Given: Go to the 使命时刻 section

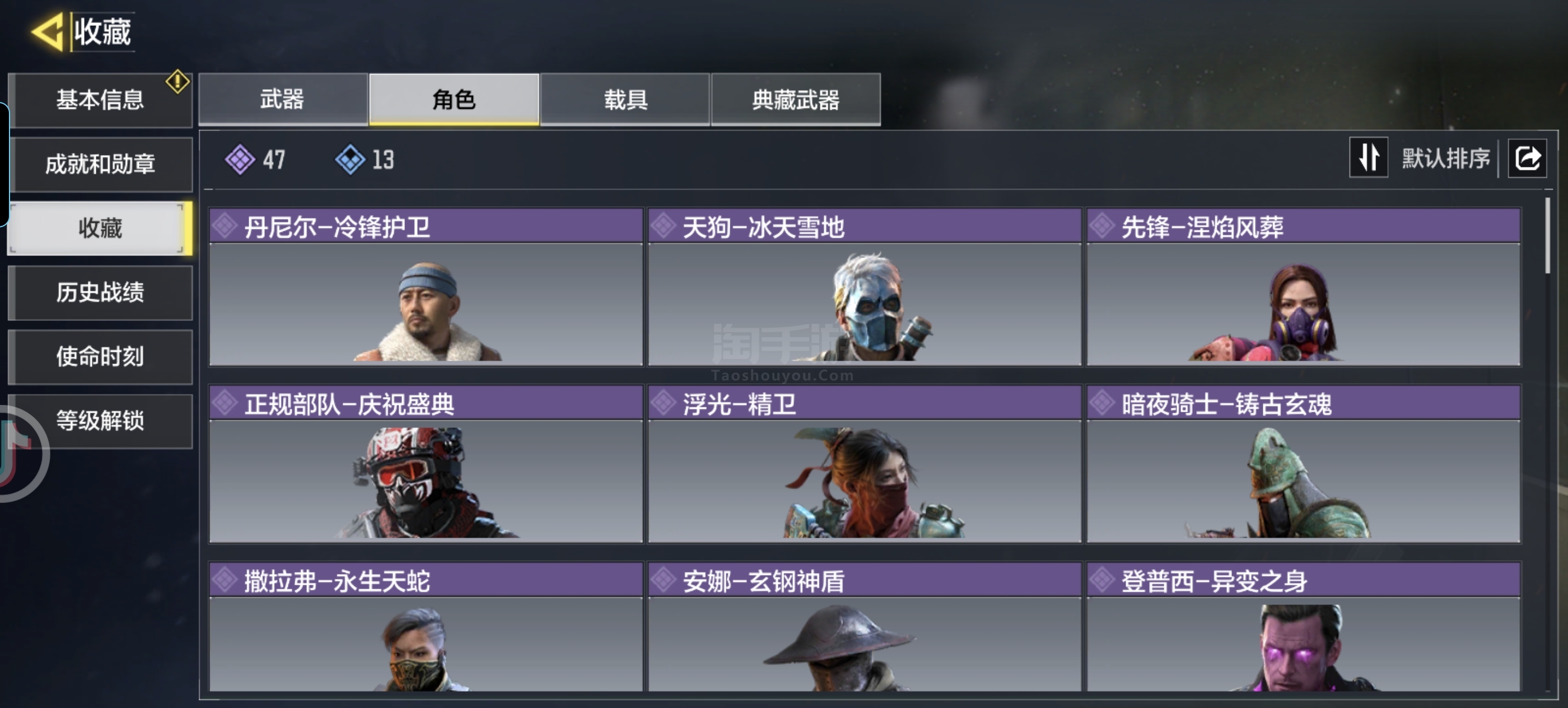Looking at the screenshot, I should 100,357.
